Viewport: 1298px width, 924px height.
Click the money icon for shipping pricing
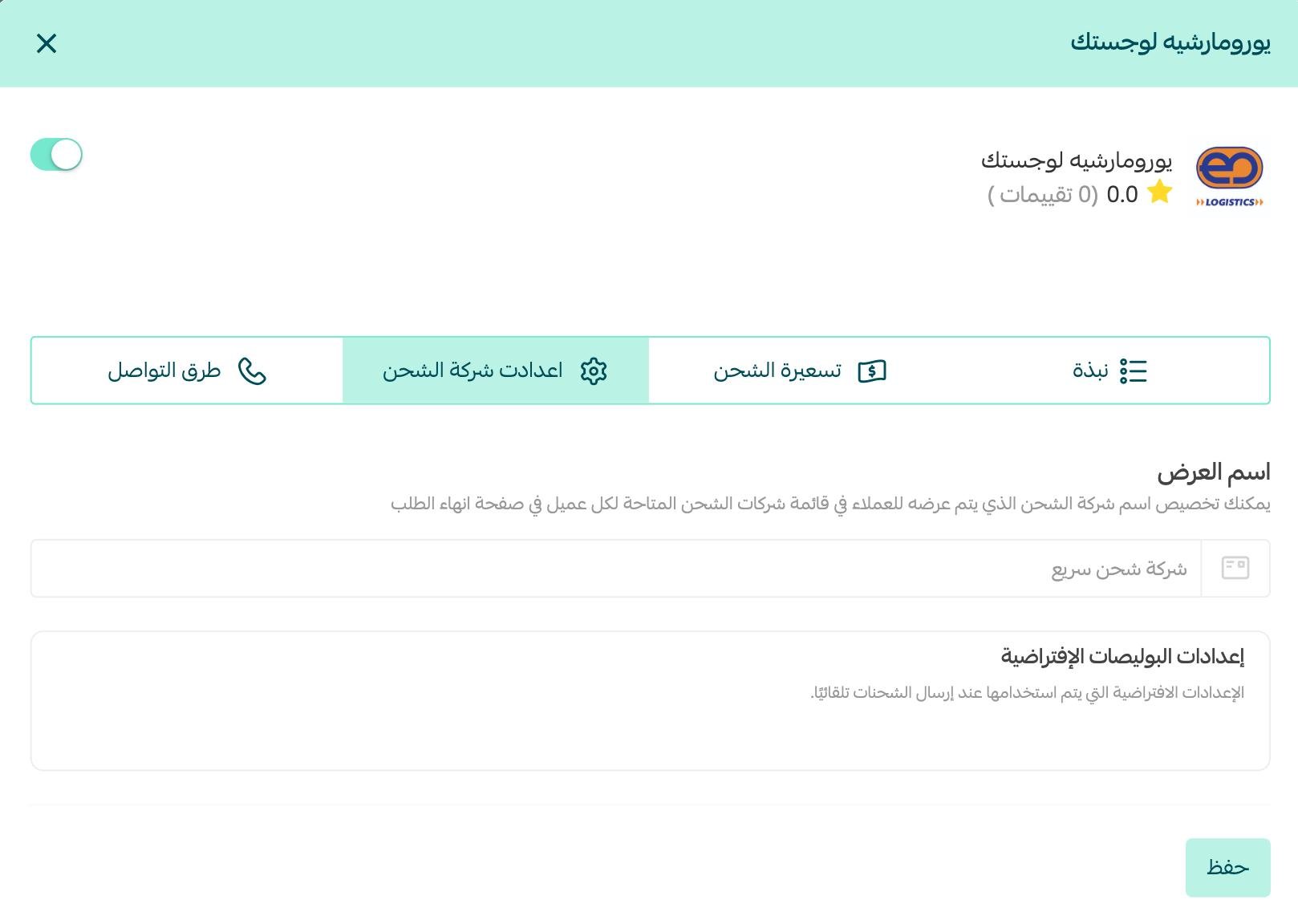coord(872,371)
